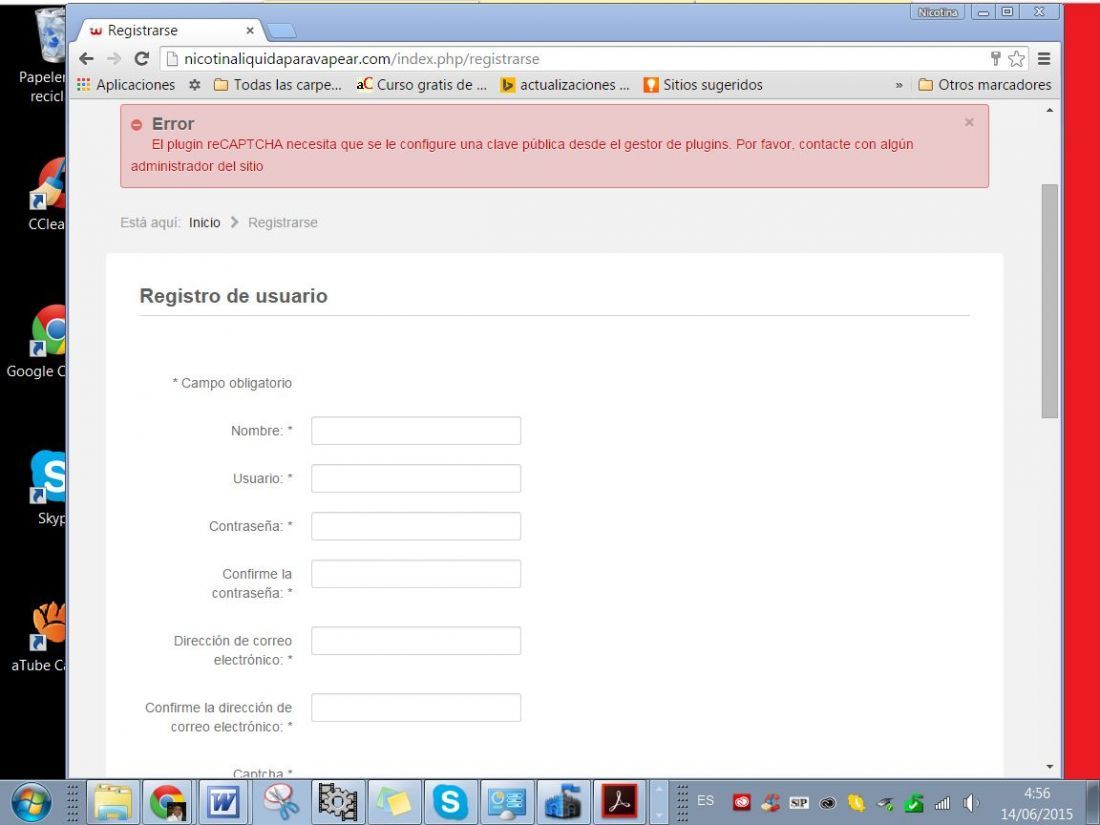1100x825 pixels.
Task: Click scroll up arrow of page
Action: click(1049, 111)
